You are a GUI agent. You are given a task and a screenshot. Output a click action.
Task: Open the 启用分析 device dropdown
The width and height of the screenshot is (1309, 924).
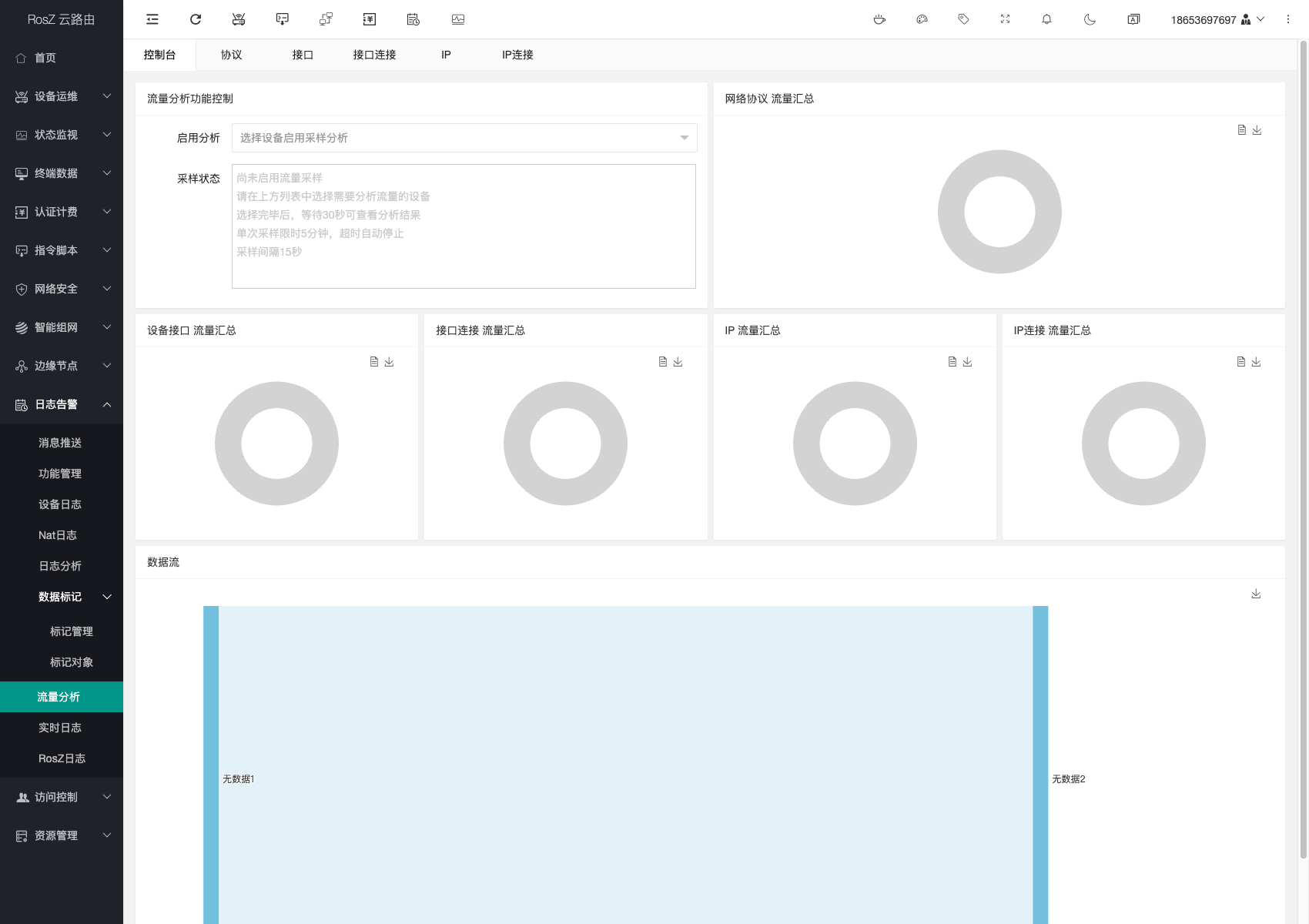pos(464,138)
